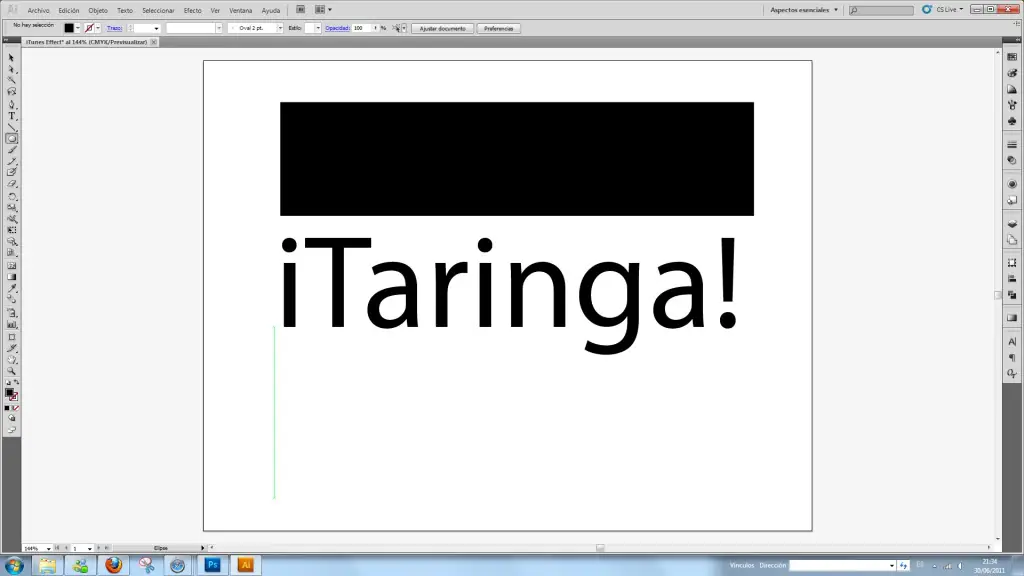Select the Ellipse shape tool
The height and width of the screenshot is (576, 1024).
point(12,139)
